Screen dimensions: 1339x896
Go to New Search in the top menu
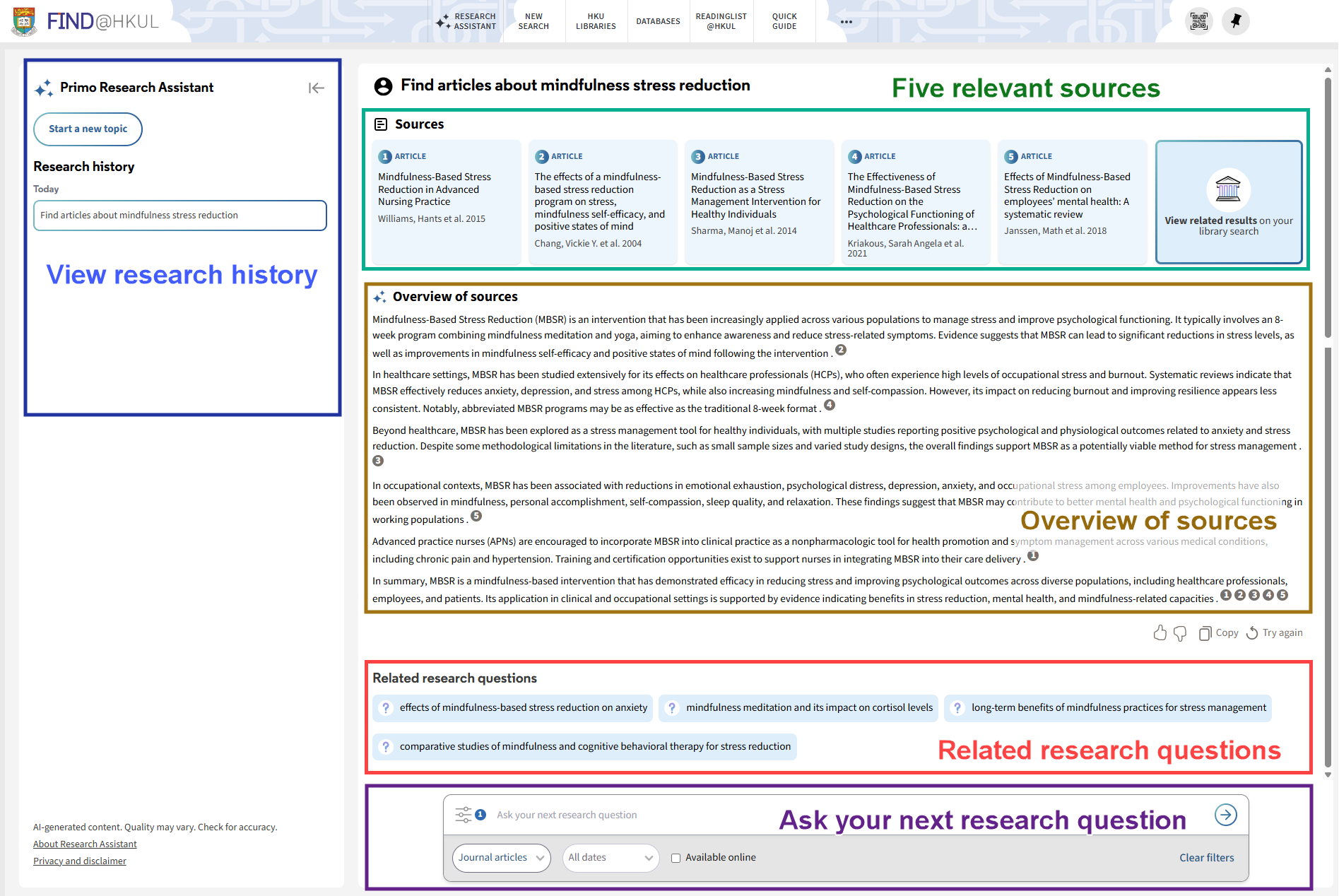tap(533, 21)
